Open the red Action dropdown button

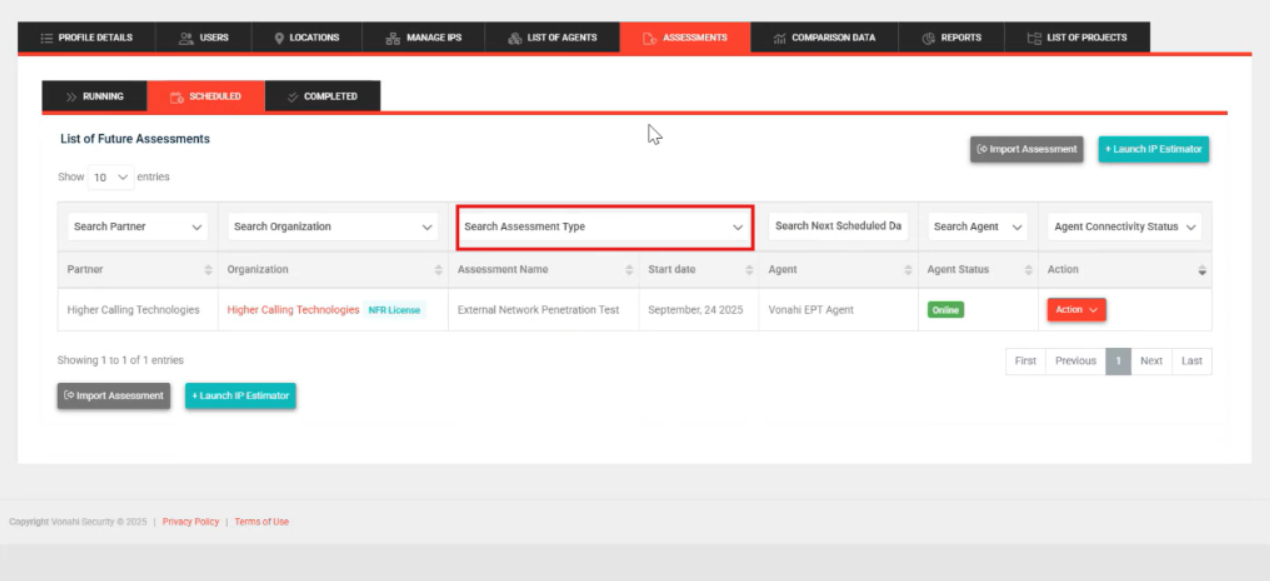coord(1076,310)
